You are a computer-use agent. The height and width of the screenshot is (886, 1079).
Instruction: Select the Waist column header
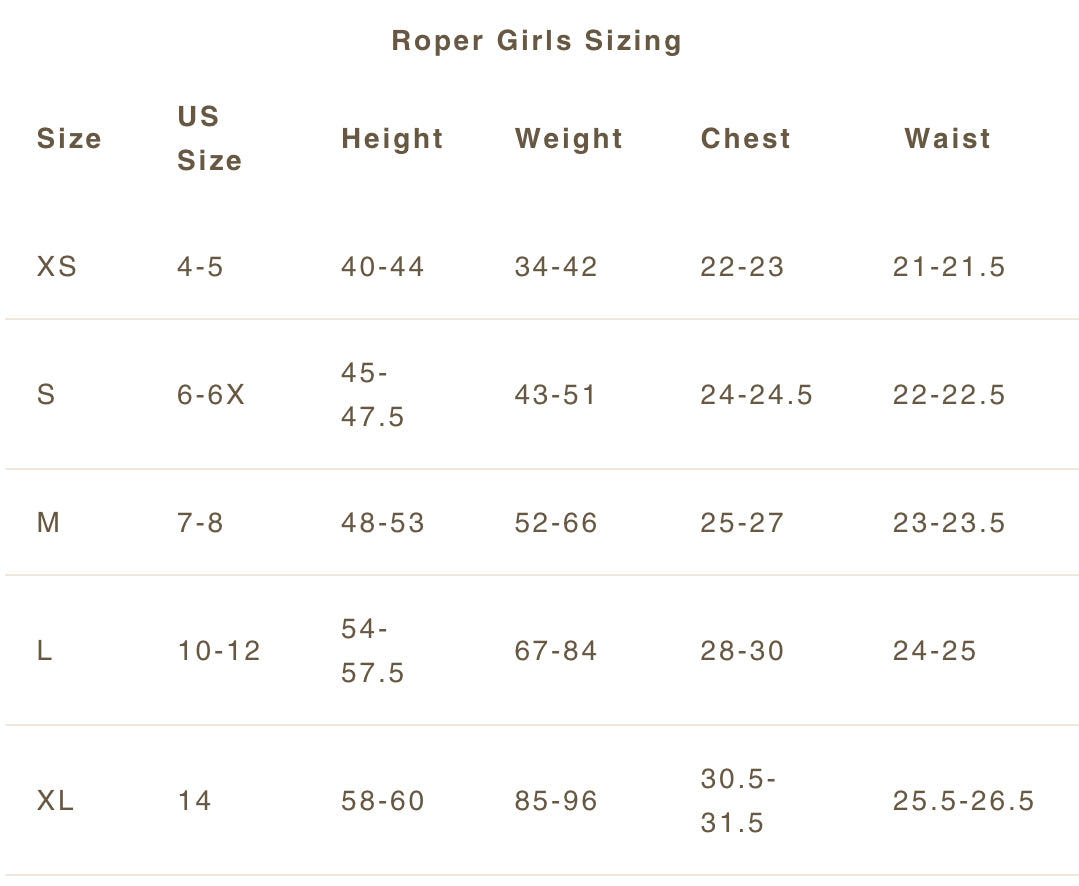(948, 139)
